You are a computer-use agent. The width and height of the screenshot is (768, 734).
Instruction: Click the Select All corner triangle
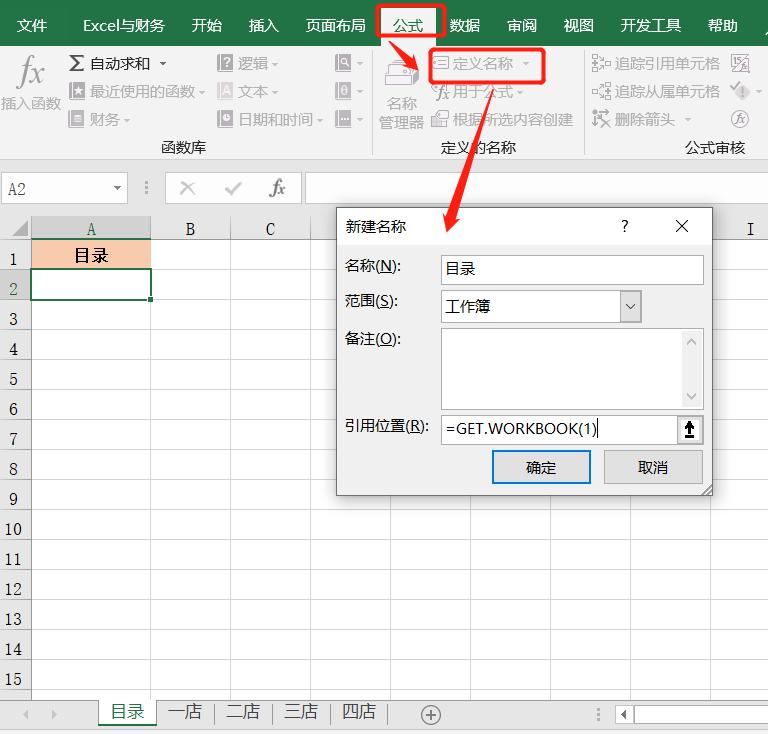[20, 229]
